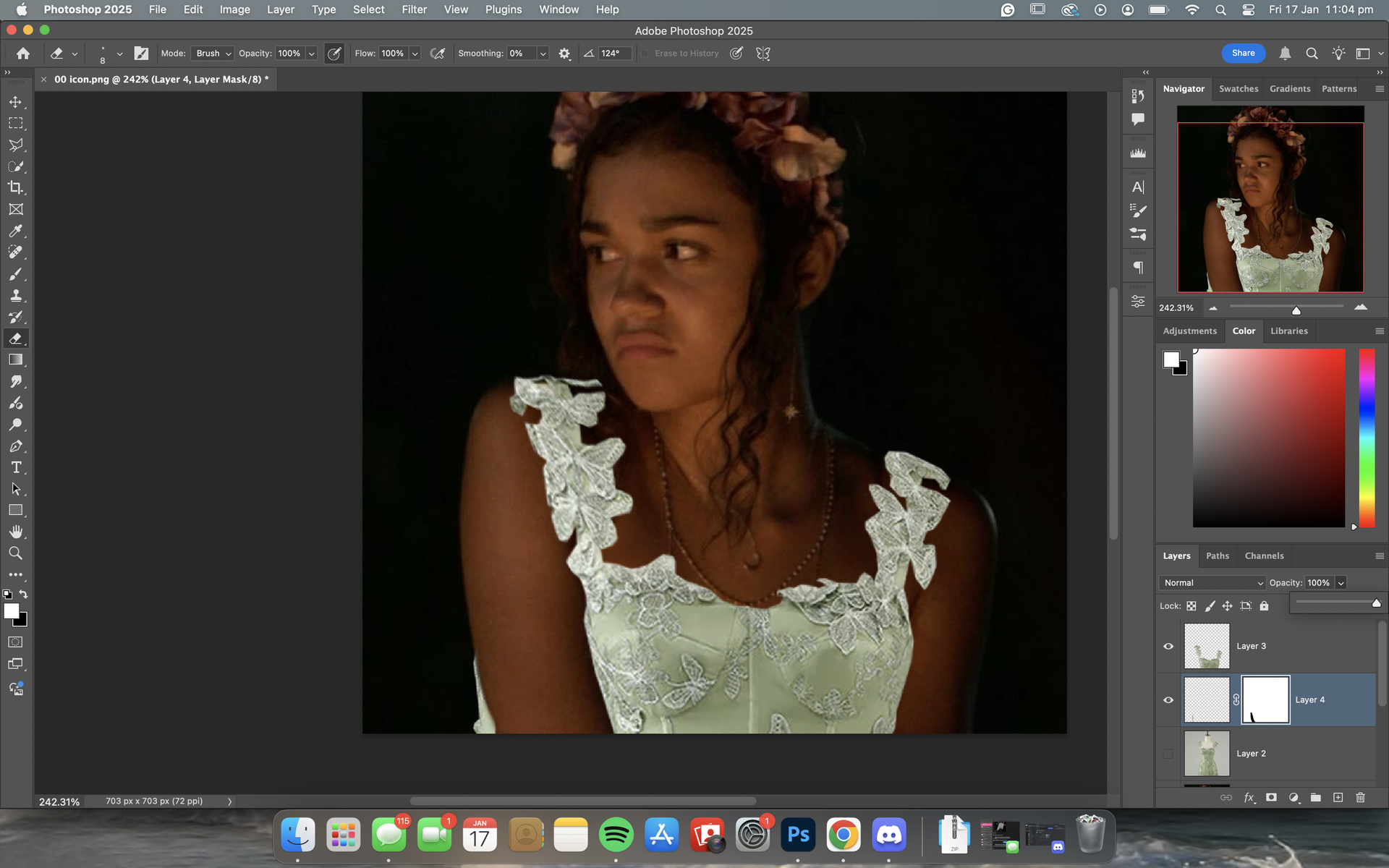Select the Horizontal Type tool
This screenshot has height=868, width=1389.
pyautogui.click(x=15, y=468)
